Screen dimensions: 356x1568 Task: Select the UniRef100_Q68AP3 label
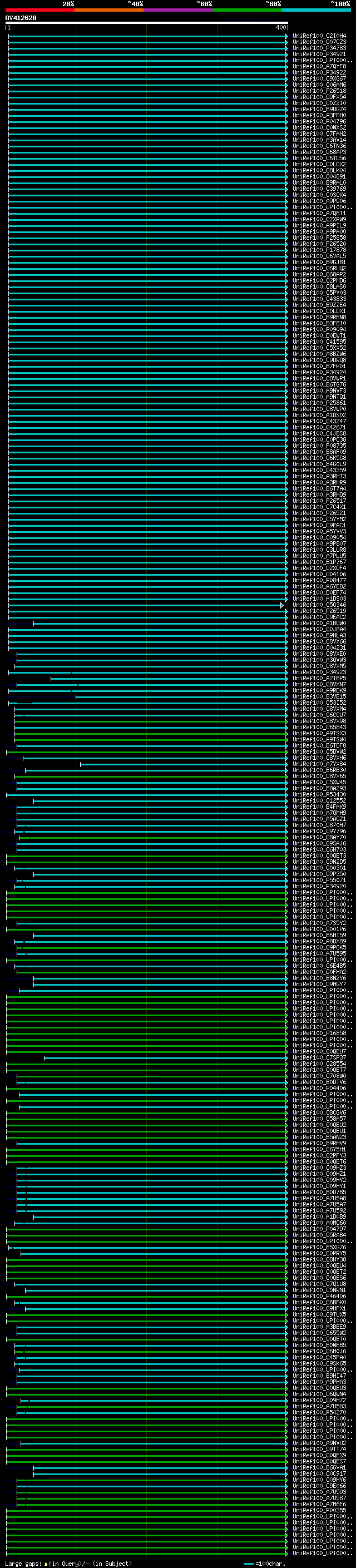[319, 152]
